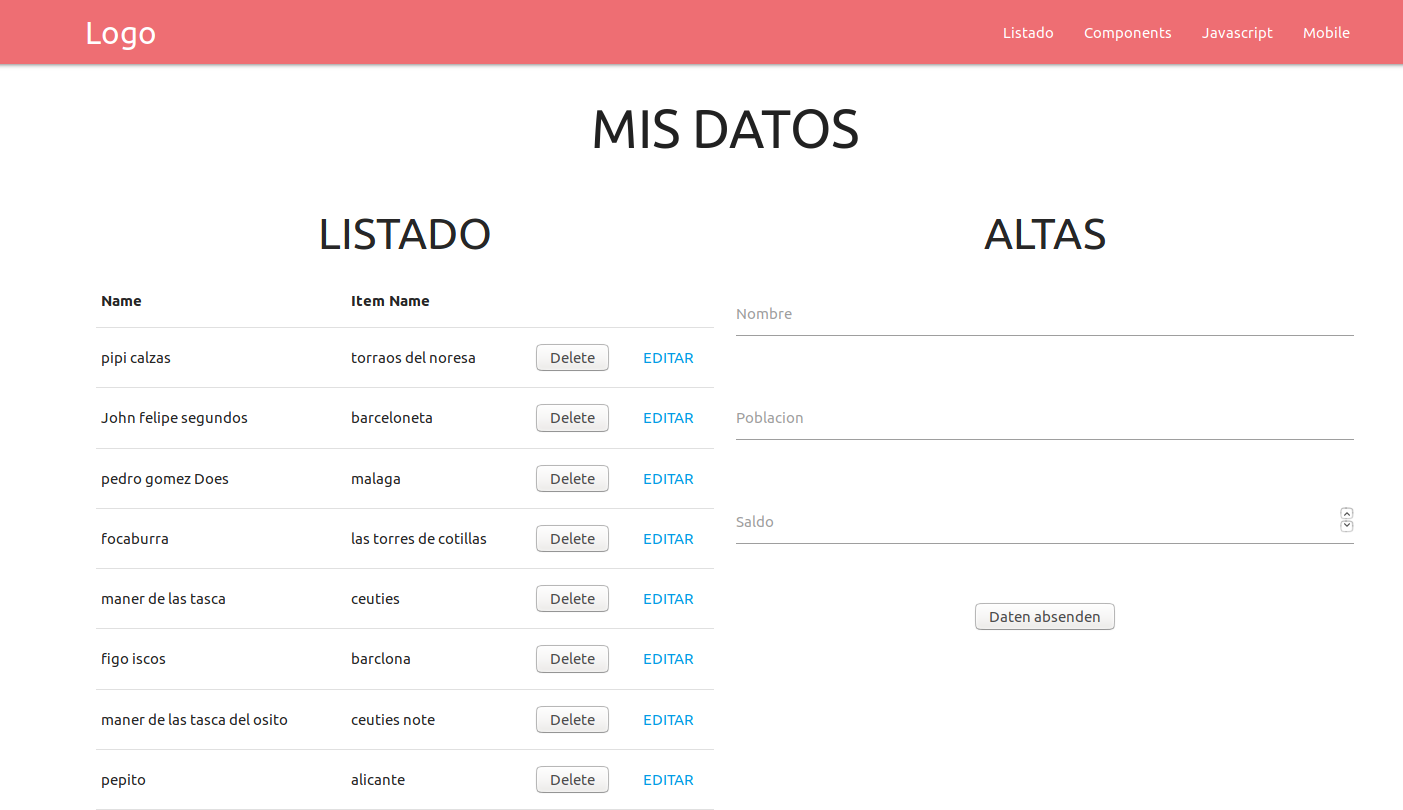Select the 'las torres de cotillas' cell
1403x810 pixels.
click(419, 539)
